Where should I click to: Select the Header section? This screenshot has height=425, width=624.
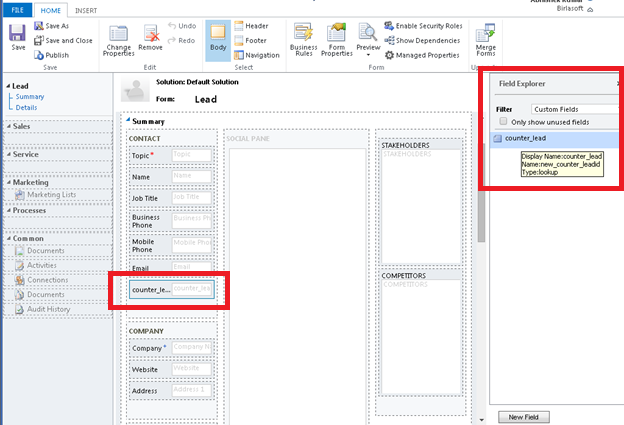[x=252, y=26]
